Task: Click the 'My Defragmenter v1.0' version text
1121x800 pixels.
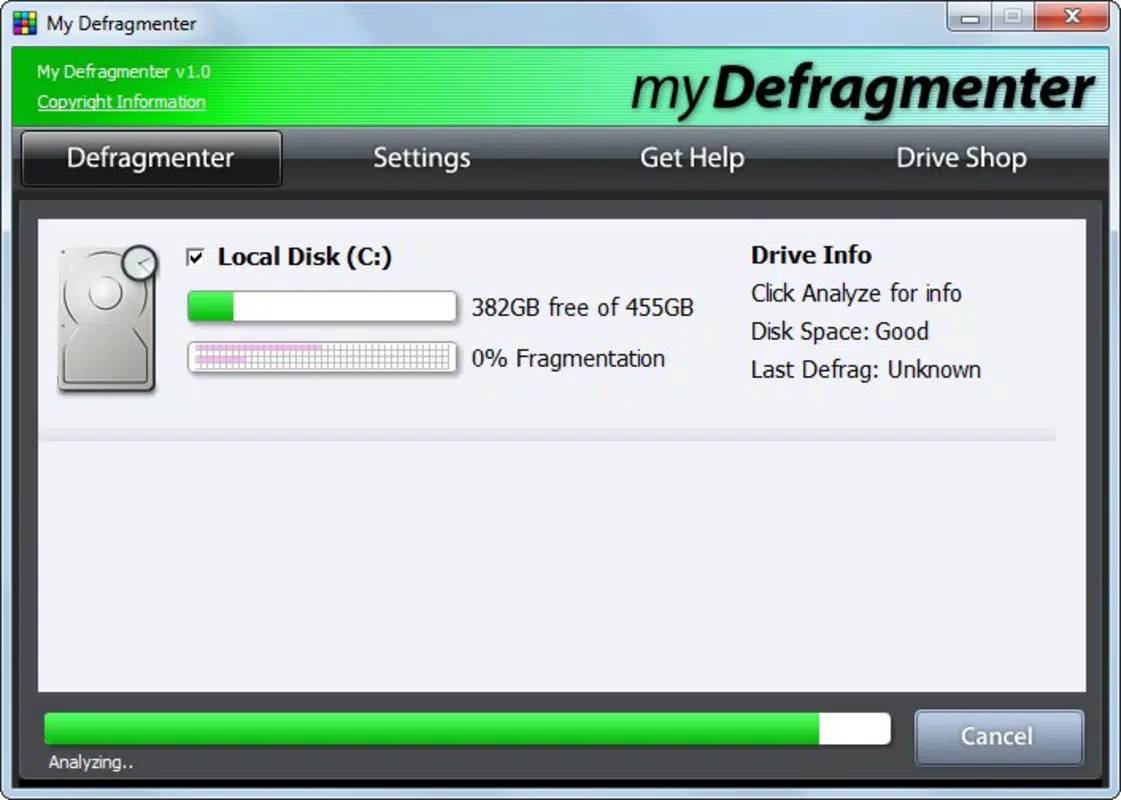Action: click(124, 71)
